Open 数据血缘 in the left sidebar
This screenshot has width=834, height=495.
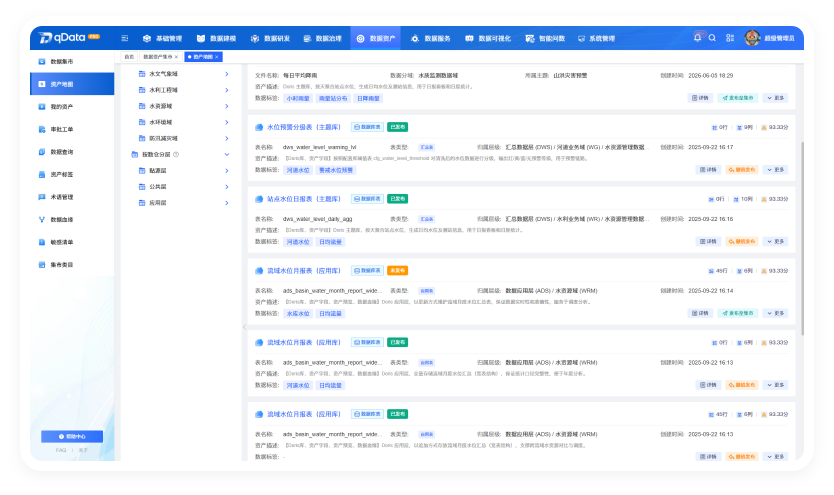(x=72, y=220)
